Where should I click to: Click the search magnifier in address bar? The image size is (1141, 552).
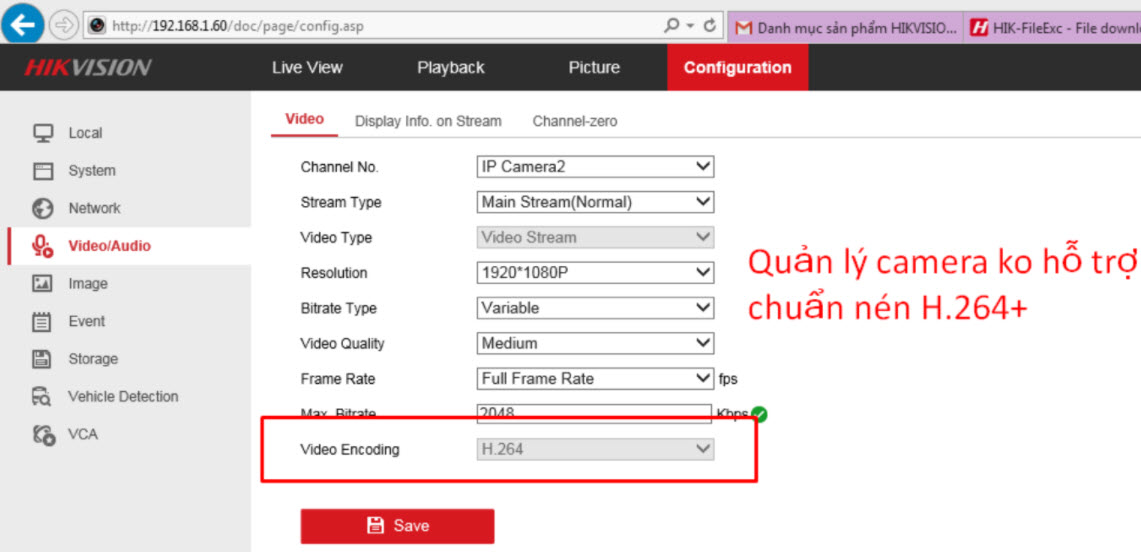point(672,26)
